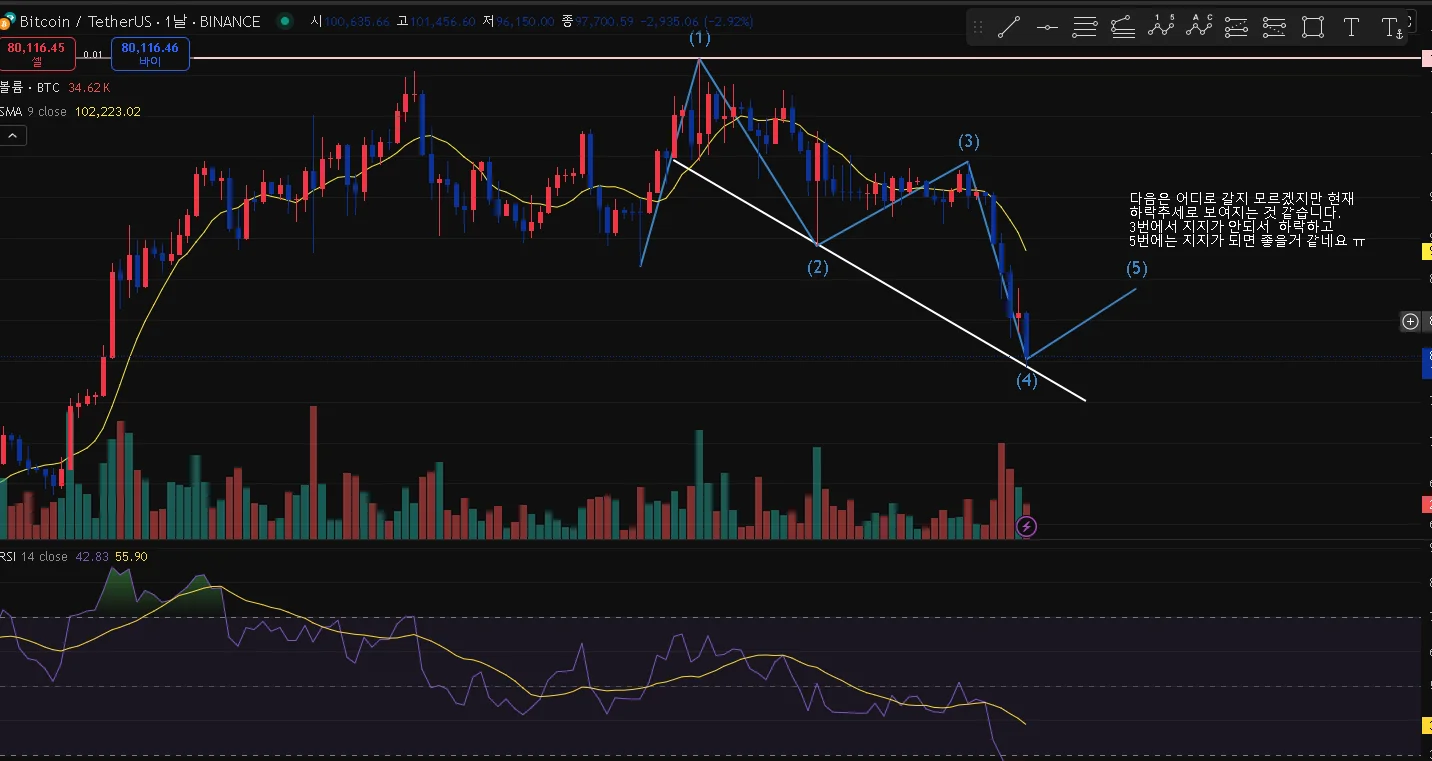Toggle the green market status indicator
The width and height of the screenshot is (1432, 761).
(286, 21)
